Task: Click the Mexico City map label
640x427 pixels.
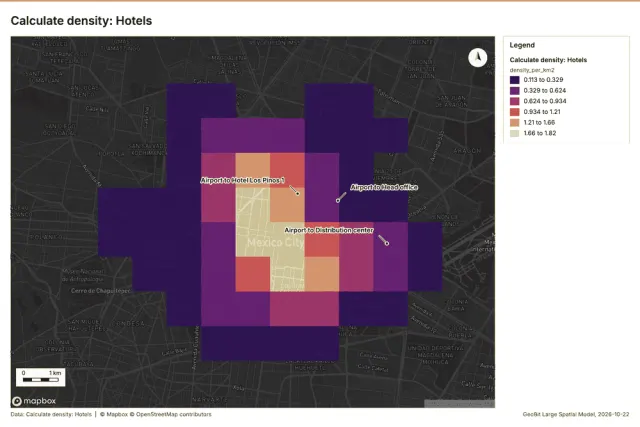Action: (275, 242)
